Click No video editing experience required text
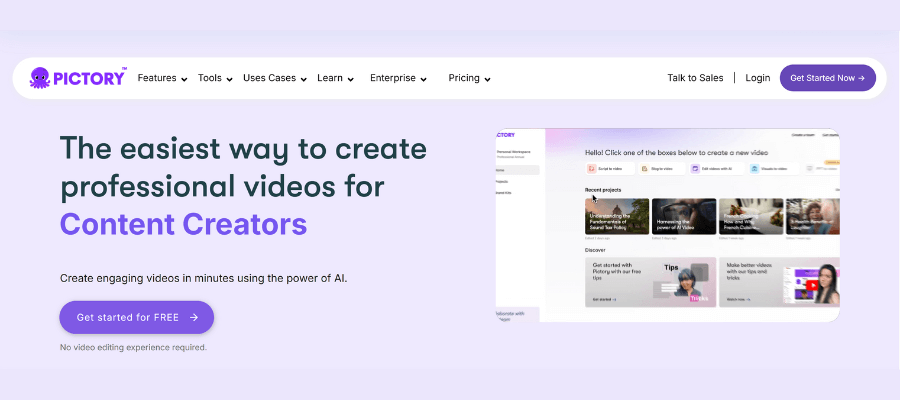 [133, 347]
